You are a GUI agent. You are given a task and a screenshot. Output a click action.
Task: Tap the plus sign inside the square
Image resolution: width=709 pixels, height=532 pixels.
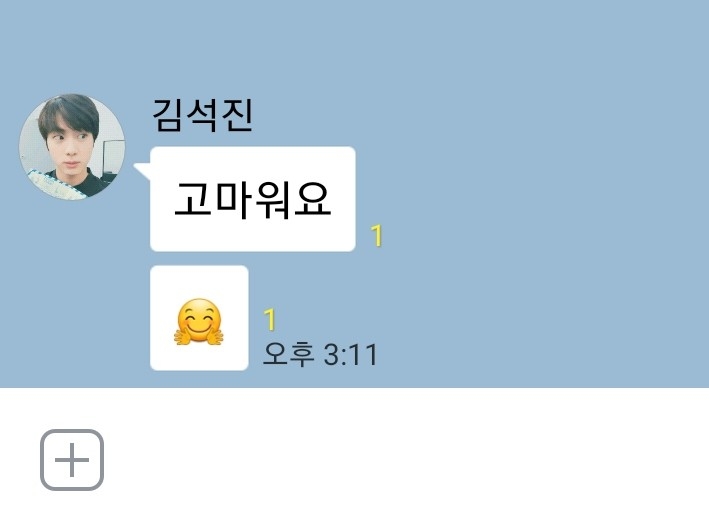(72, 460)
